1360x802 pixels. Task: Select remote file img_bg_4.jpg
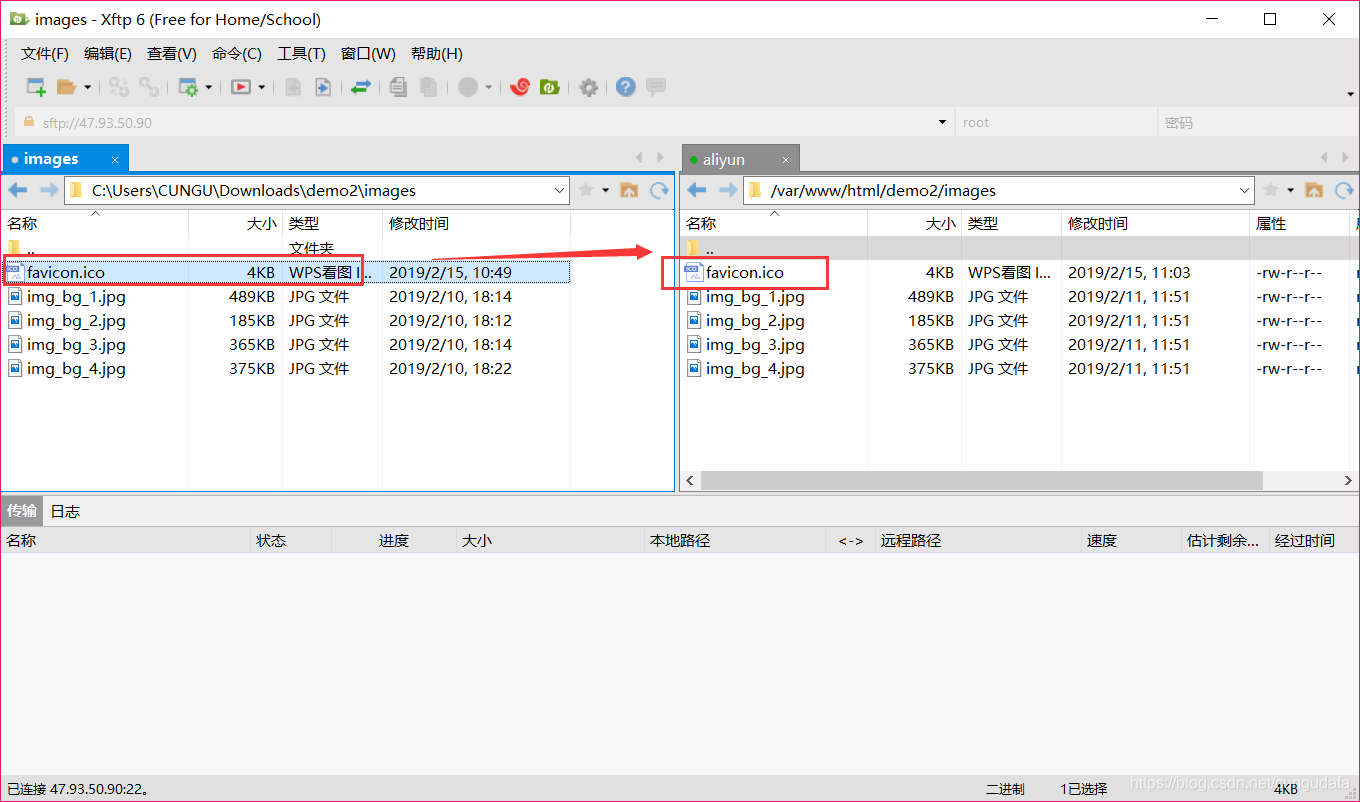(x=755, y=368)
